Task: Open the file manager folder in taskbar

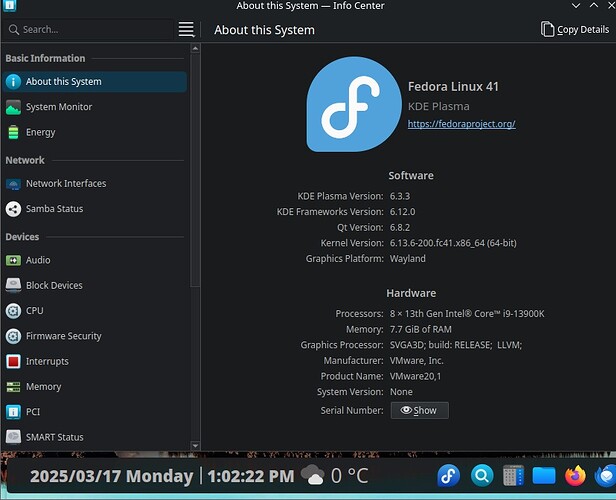Action: coord(544,476)
